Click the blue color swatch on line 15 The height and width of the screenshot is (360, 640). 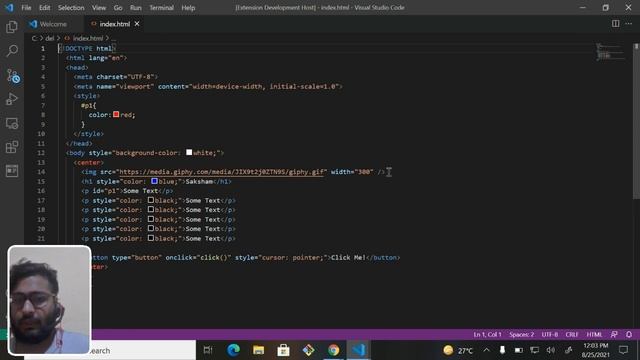point(154,181)
